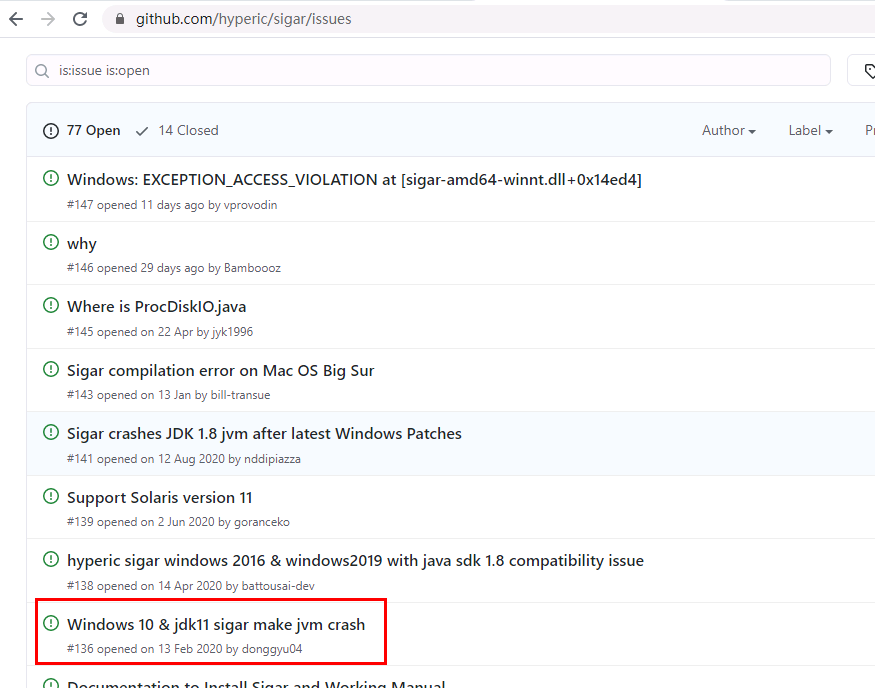Open the partially visible Projects filter dropdown
This screenshot has width=875, height=688.
pyautogui.click(x=867, y=130)
